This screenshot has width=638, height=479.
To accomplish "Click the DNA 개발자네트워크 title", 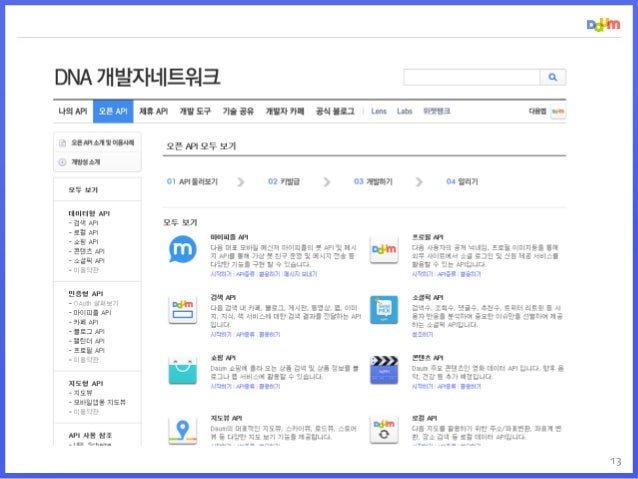I will click(x=138, y=77).
